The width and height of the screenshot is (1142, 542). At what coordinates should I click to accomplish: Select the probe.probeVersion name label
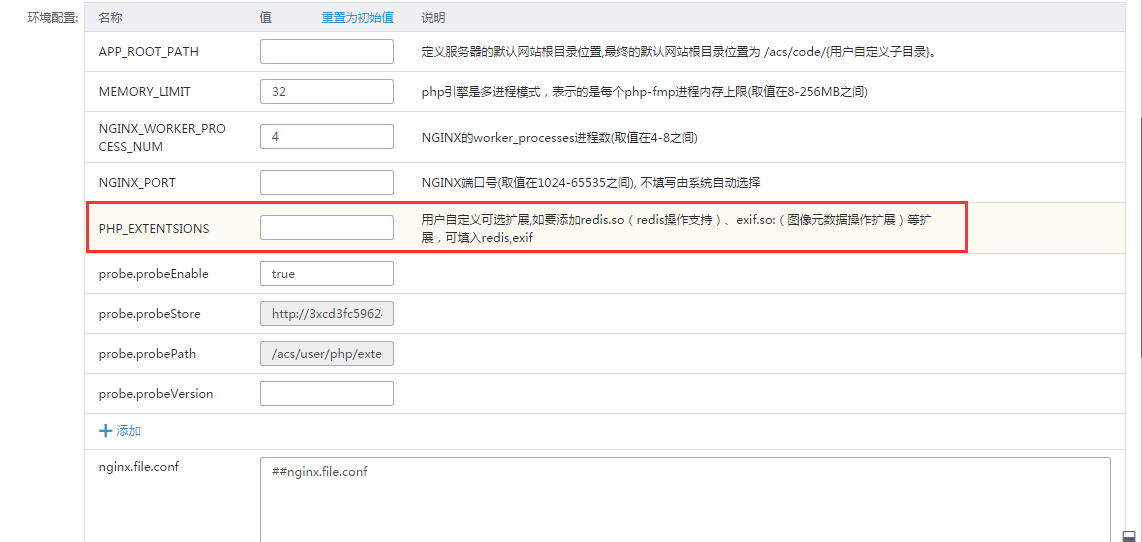[x=156, y=393]
